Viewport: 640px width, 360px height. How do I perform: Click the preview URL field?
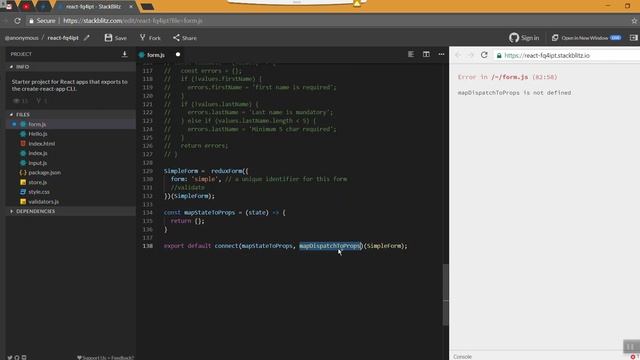pyautogui.click(x=547, y=55)
